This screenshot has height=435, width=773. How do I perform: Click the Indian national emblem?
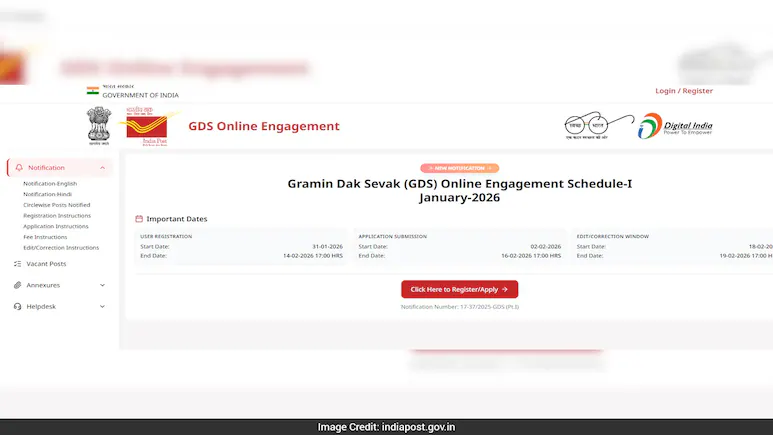(98, 127)
